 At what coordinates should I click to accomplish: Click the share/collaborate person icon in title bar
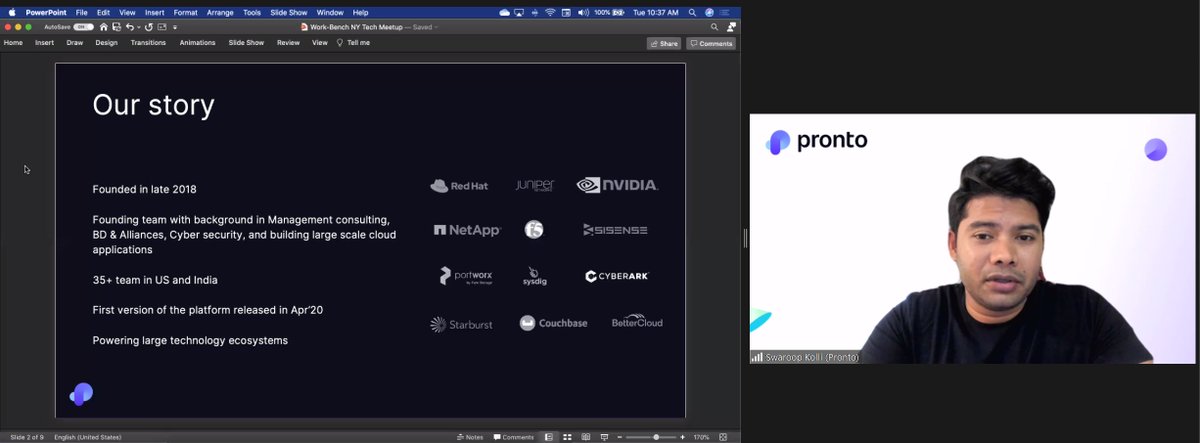pyautogui.click(x=732, y=27)
